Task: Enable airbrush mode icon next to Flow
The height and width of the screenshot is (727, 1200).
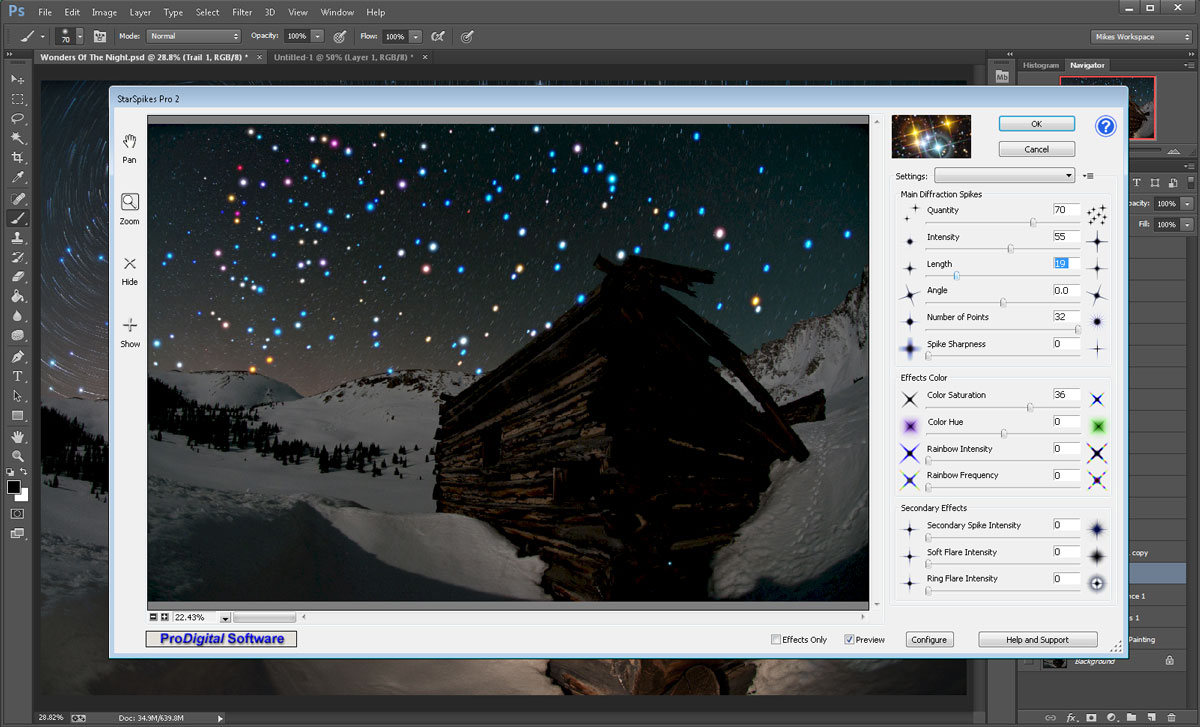Action: coord(437,36)
